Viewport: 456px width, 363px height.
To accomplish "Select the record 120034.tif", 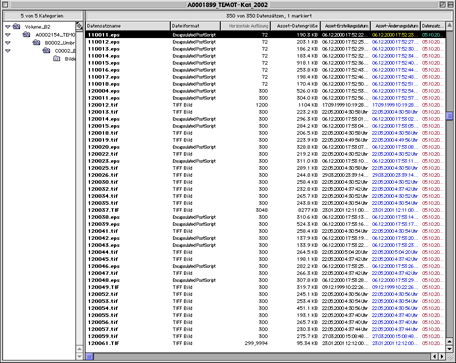I will click(x=265, y=196).
